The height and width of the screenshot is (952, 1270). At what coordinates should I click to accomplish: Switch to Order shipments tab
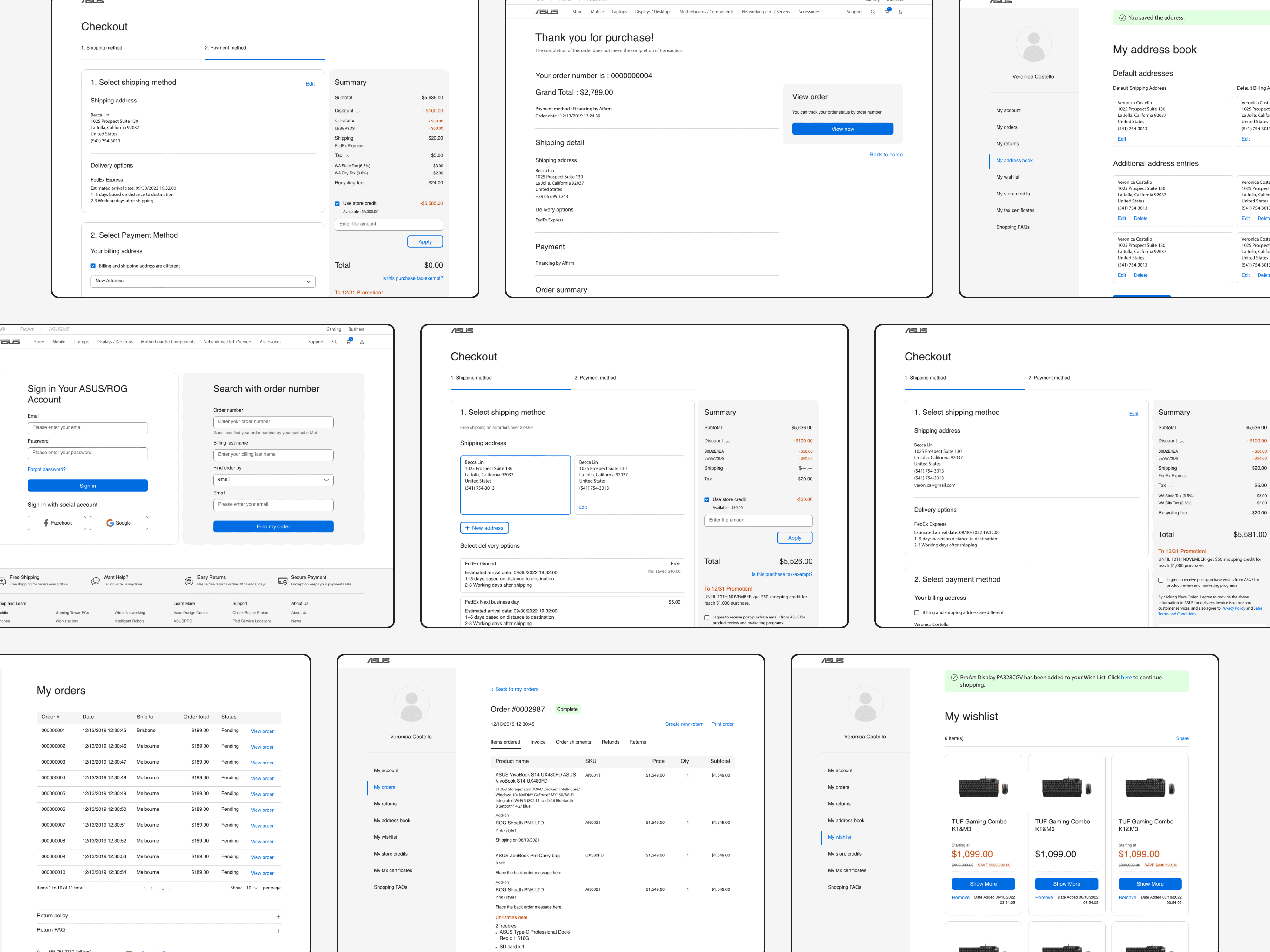574,742
